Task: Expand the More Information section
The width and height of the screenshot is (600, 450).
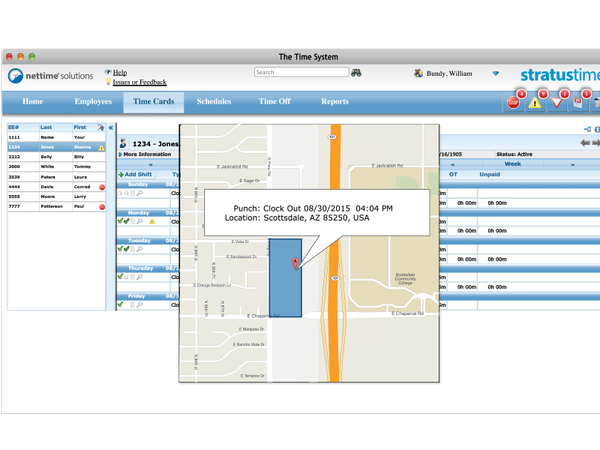Action: 145,154
